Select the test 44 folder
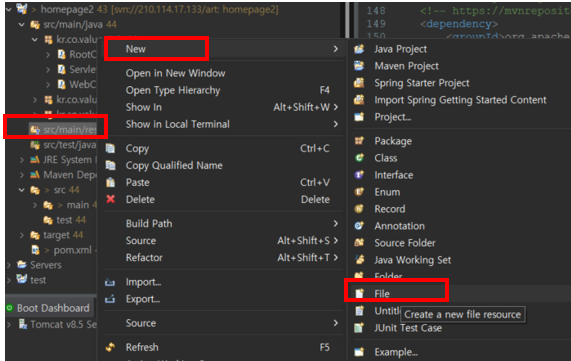571x361 pixels. [x=71, y=220]
